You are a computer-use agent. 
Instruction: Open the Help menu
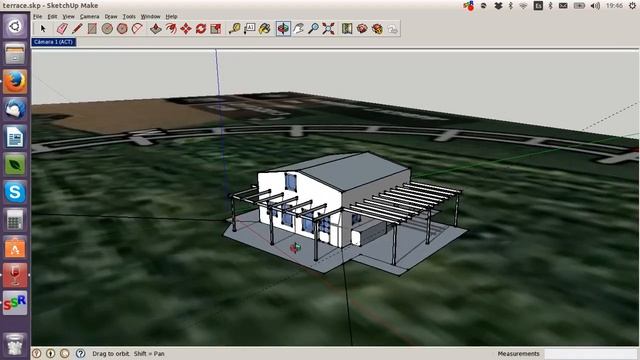[171, 17]
